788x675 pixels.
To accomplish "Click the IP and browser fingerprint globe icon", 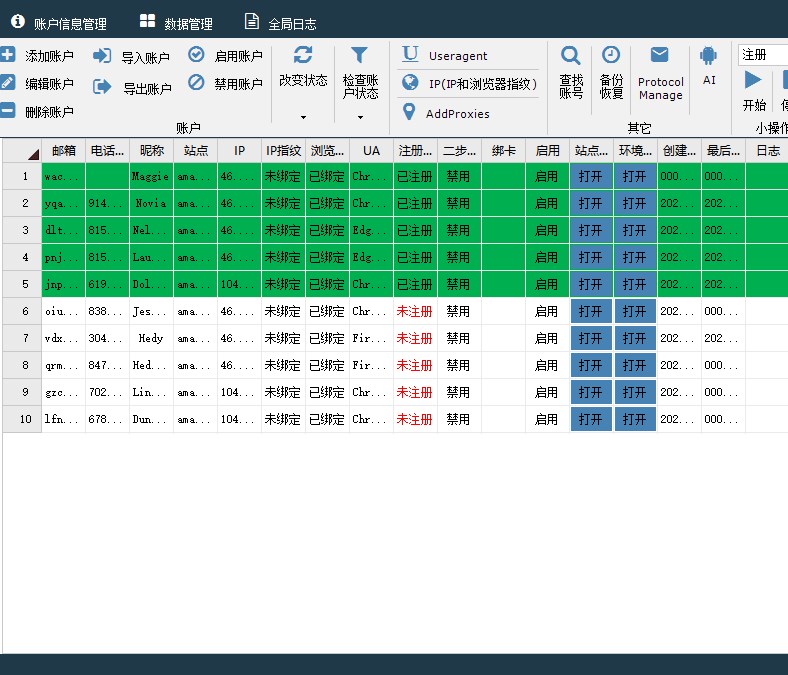I will [410, 82].
